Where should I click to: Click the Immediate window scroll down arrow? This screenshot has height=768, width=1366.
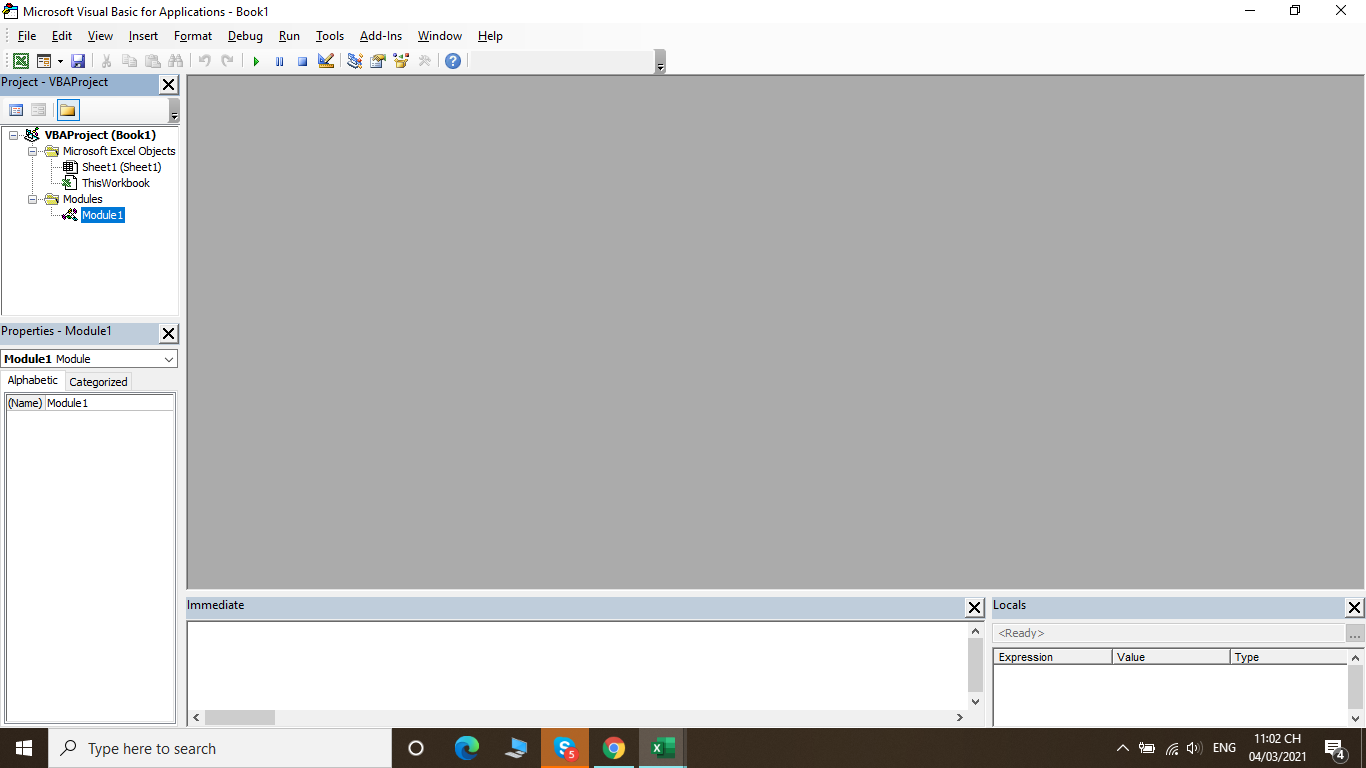(976, 702)
